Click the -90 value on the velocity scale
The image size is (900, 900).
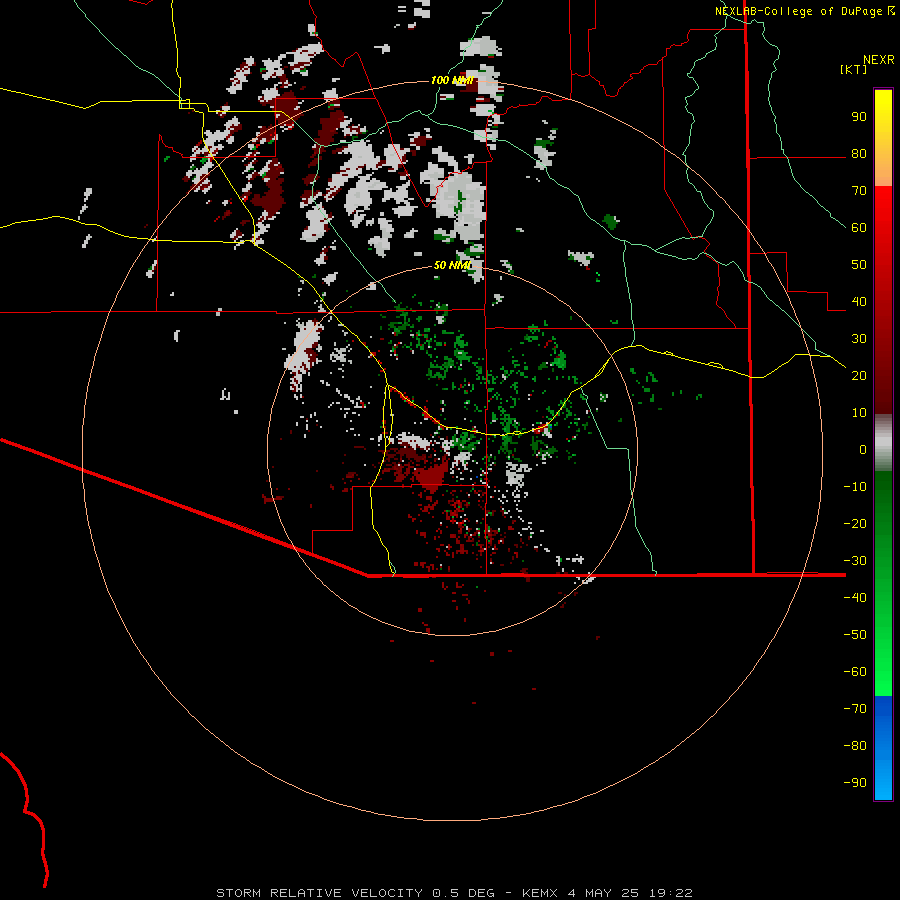coord(855,783)
